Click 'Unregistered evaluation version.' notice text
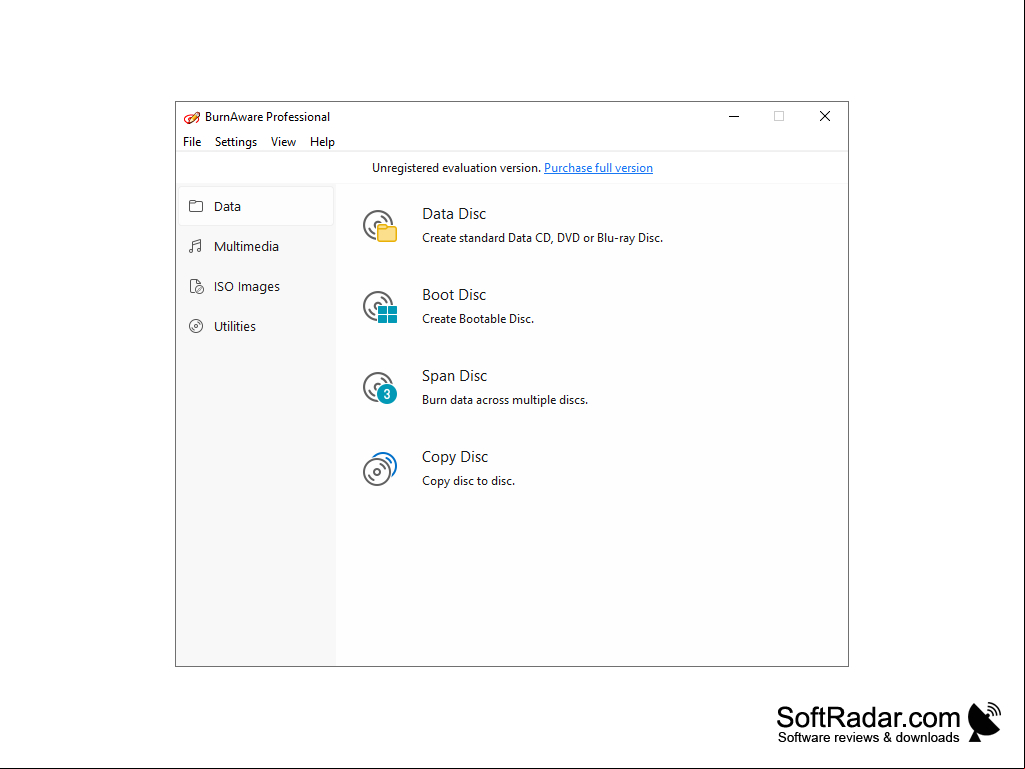Viewport: 1025px width, 769px height. point(457,168)
